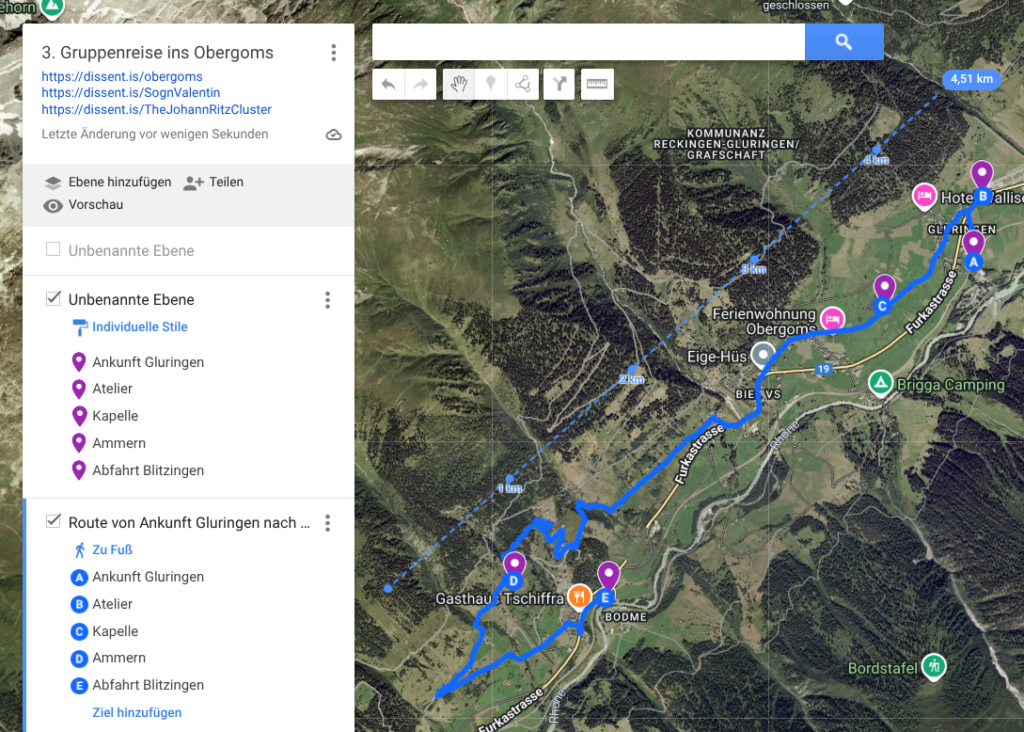1024x732 pixels.
Task: Open options menu for route layer
Action: [x=327, y=523]
